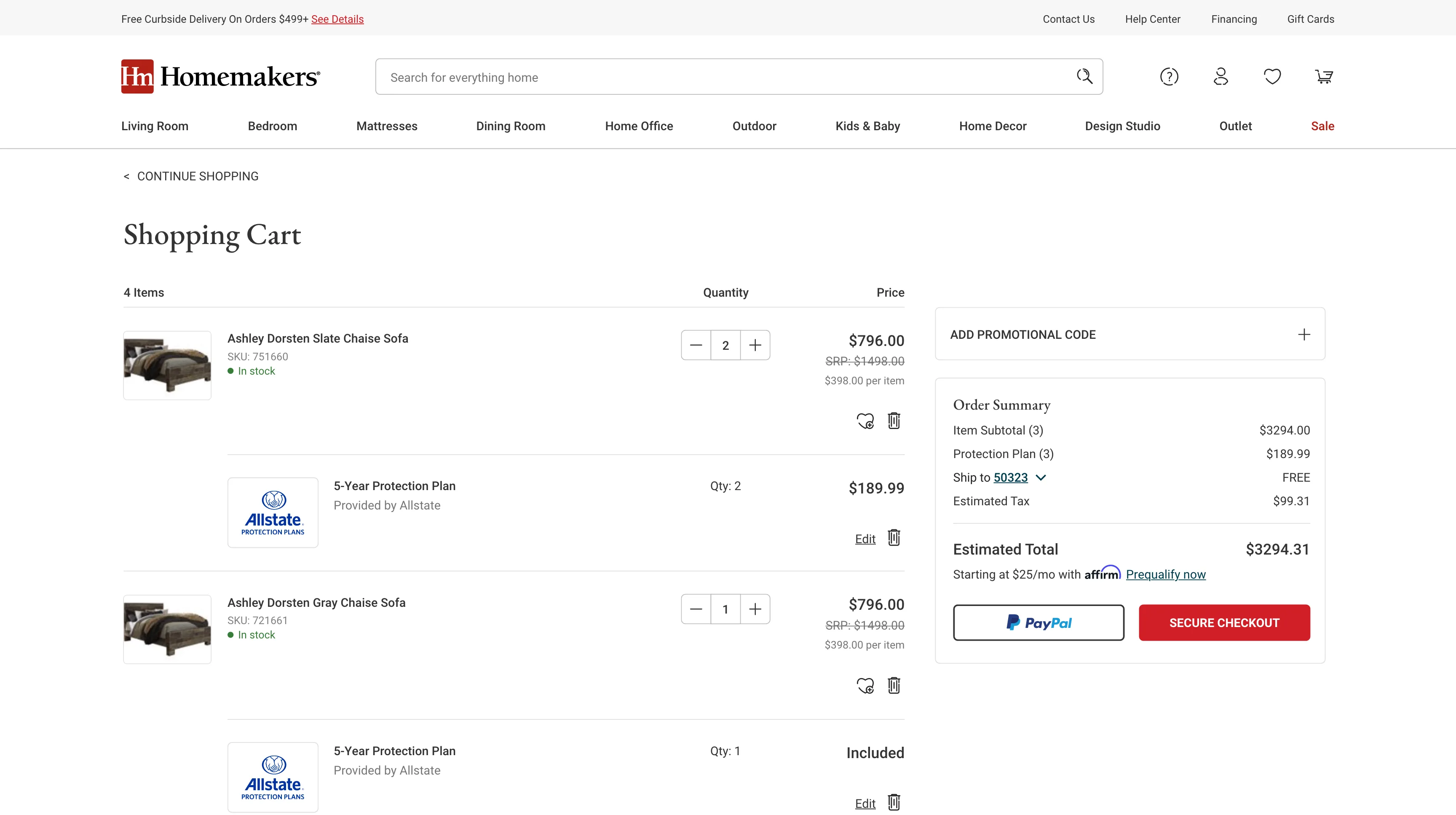The image size is (1456, 815).
Task: Open the Ship to zip dropdown chevron
Action: [x=1041, y=477]
